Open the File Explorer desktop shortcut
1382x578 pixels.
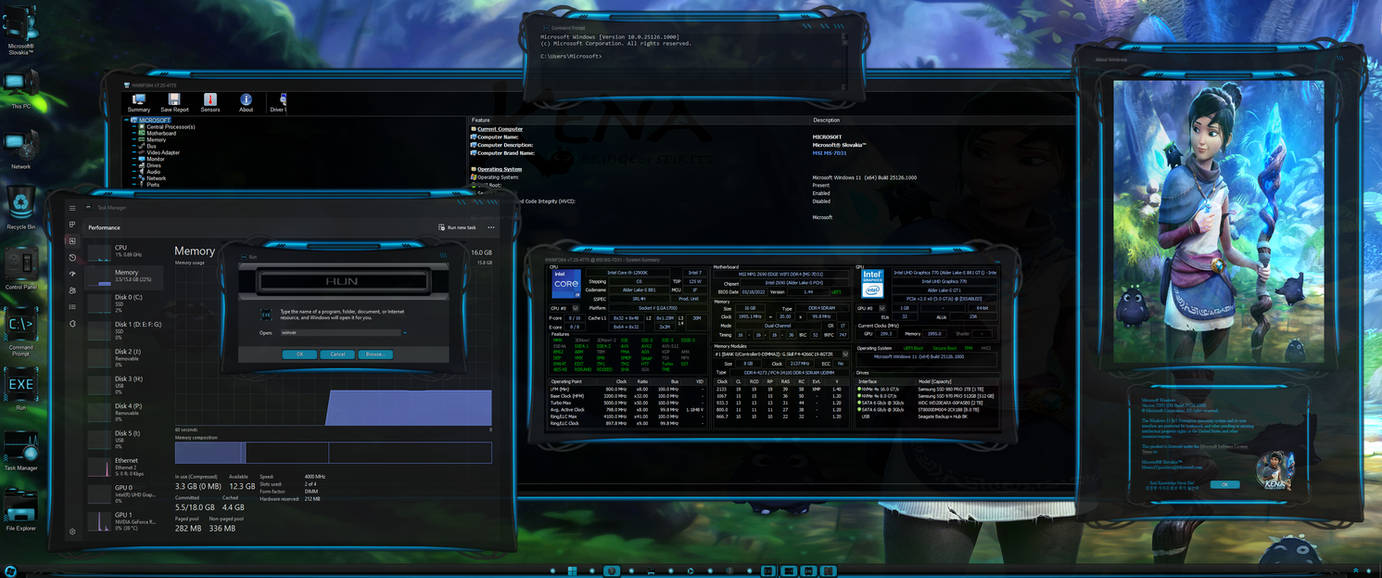pyautogui.click(x=21, y=510)
